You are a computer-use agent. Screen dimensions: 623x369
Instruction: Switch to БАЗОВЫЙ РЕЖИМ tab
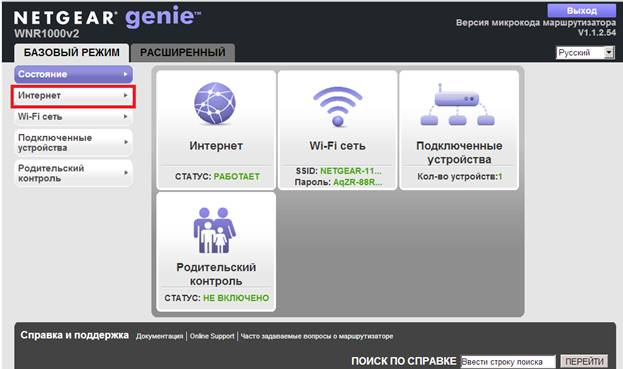click(x=72, y=52)
